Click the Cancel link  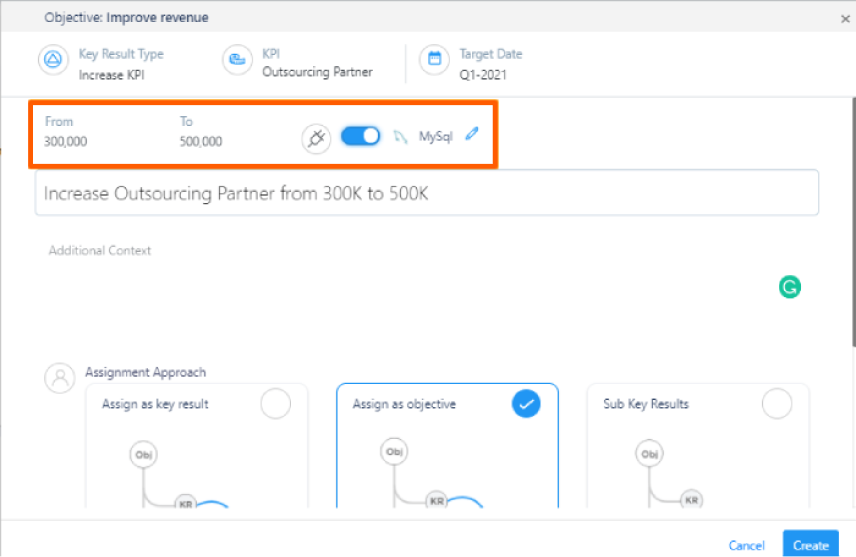[x=746, y=546]
